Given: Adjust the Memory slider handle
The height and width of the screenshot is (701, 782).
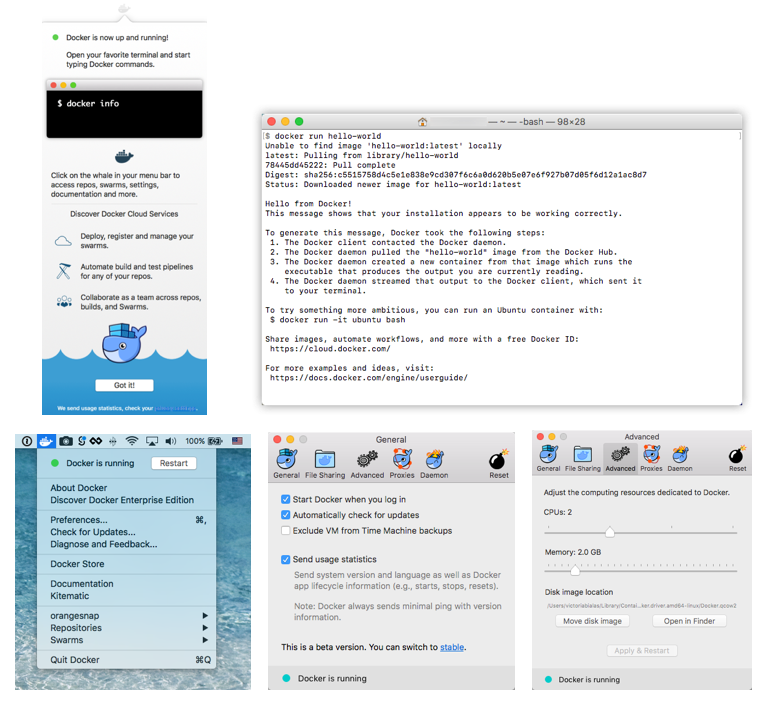Looking at the screenshot, I should point(575,570).
